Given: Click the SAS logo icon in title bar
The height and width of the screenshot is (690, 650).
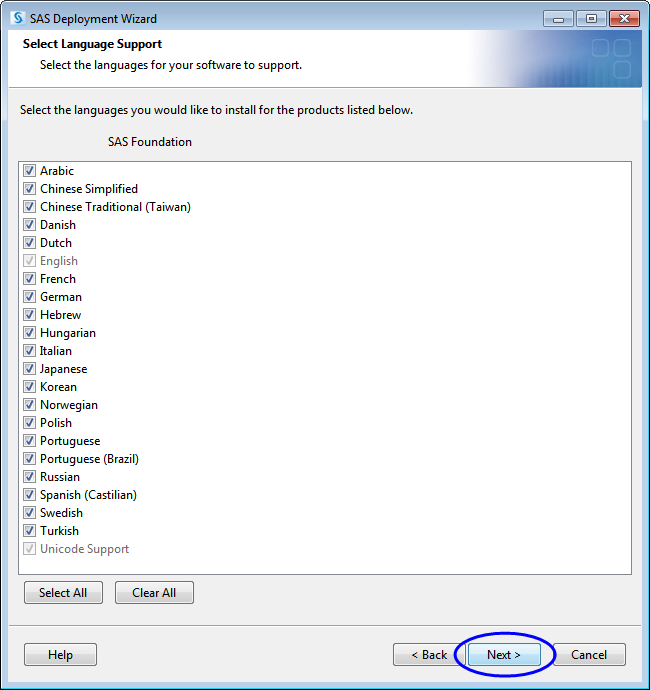Looking at the screenshot, I should [18, 18].
